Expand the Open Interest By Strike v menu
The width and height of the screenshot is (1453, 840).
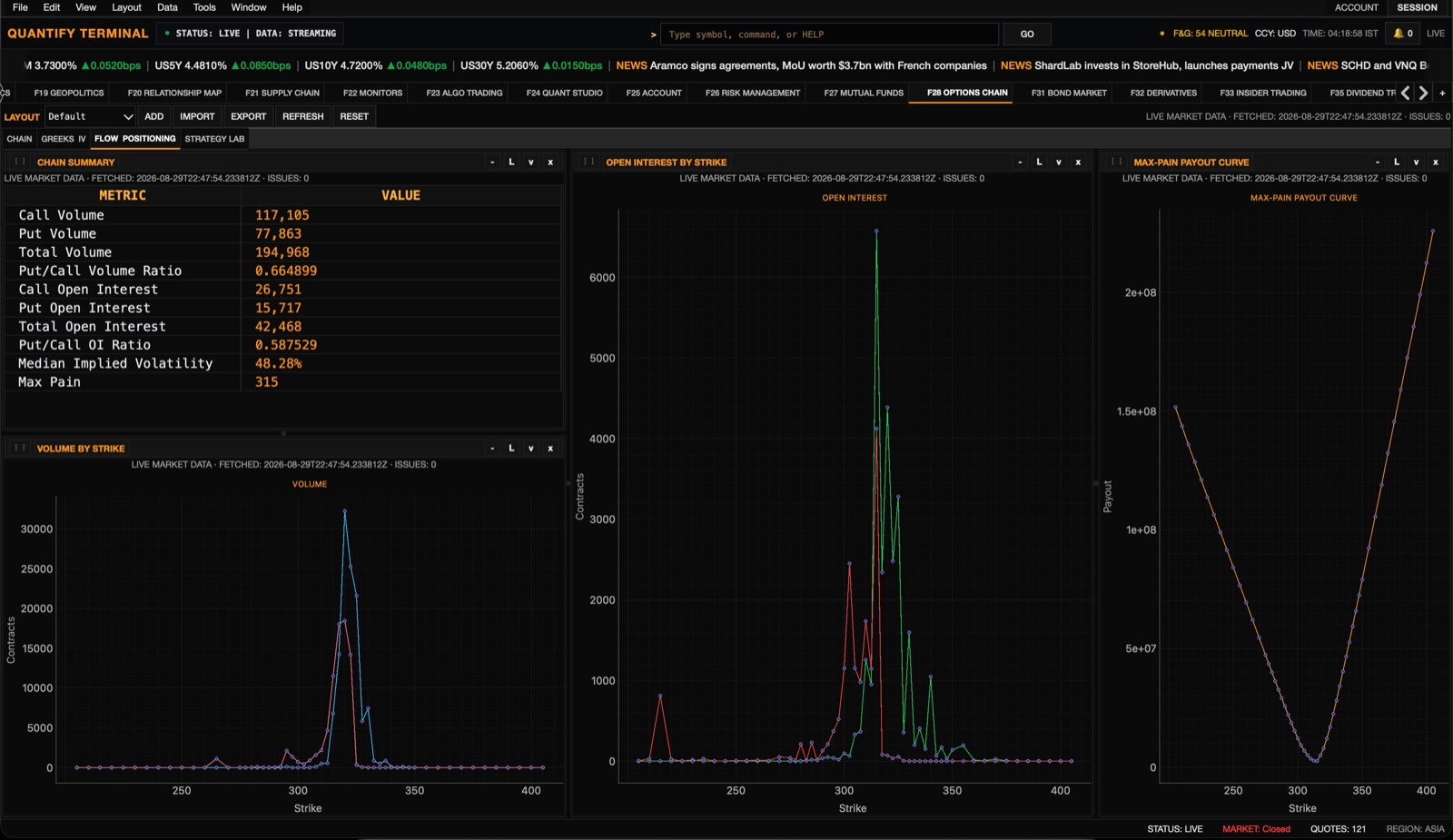(x=1059, y=162)
